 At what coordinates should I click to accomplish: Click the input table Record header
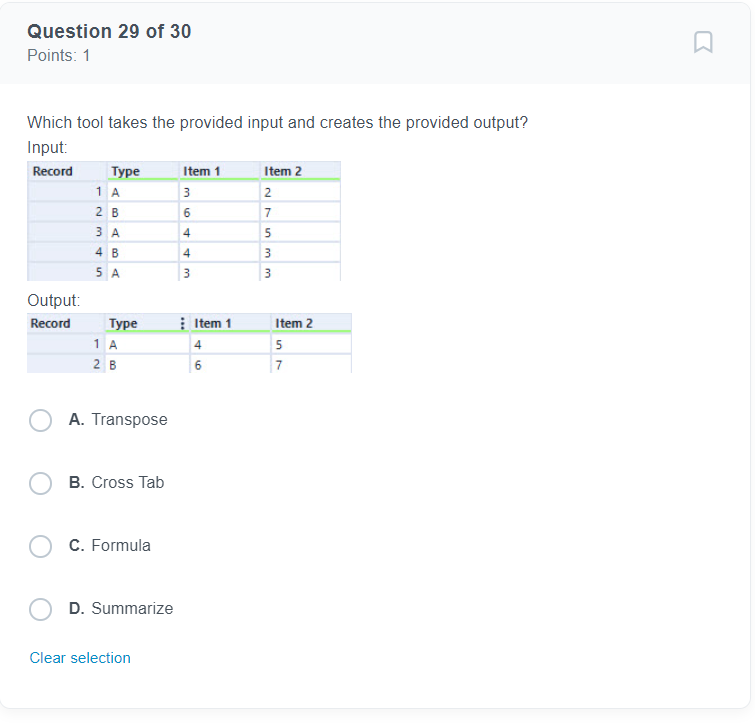(x=67, y=171)
